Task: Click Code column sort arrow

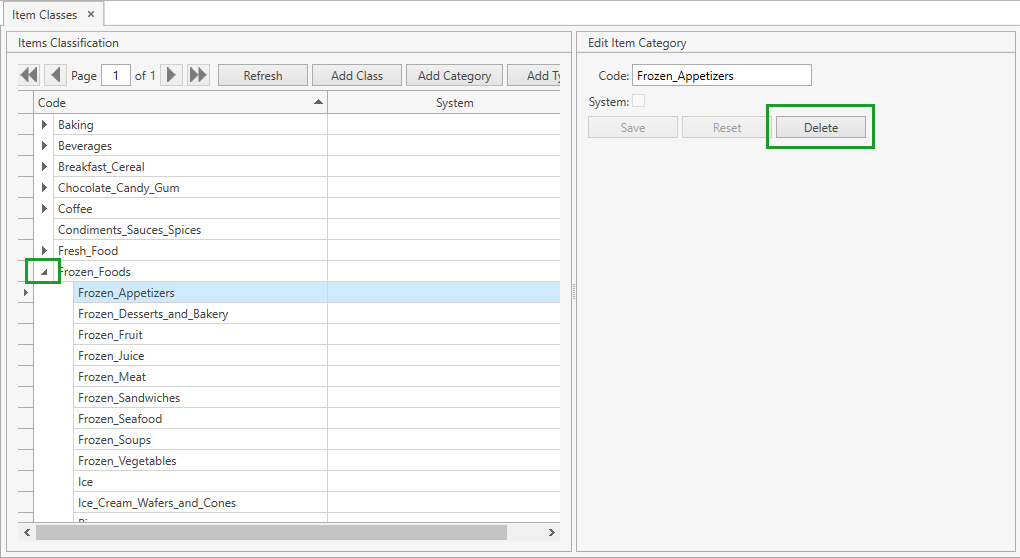Action: click(318, 103)
